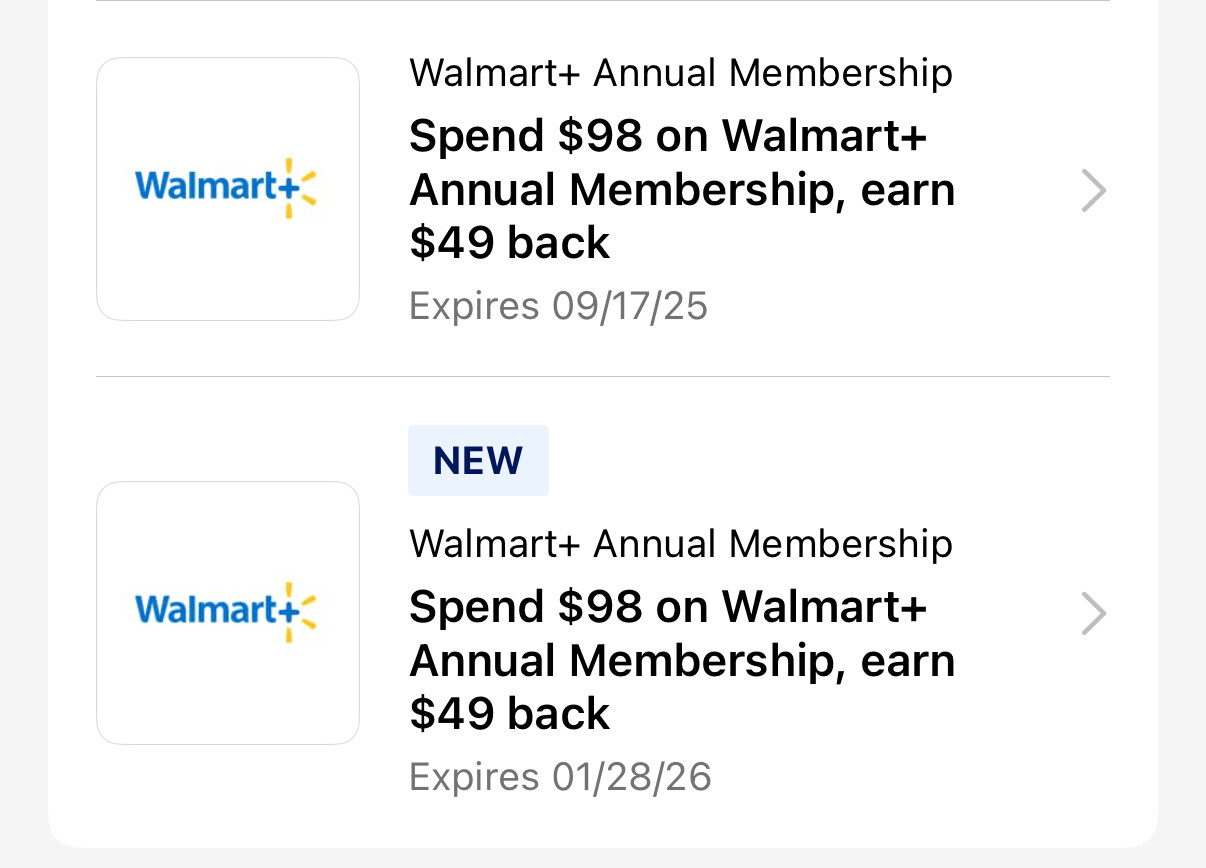Screen dimensions: 1206x868
Task: Open the 'Spend $98' headline expiring 09/17/25
Action: (x=668, y=136)
